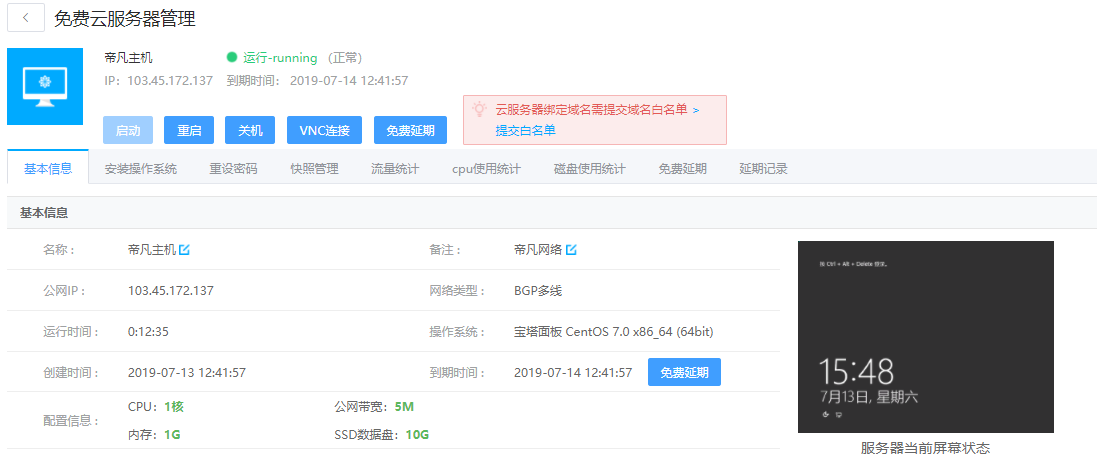
Task: Open VNC连接 button
Action: pyautogui.click(x=325, y=130)
